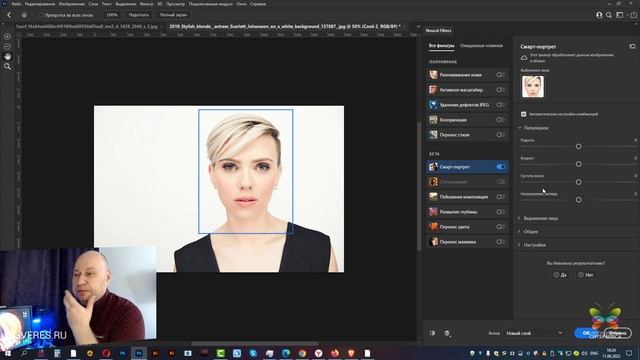Turn off the Смарт-портрет filter switch
The image size is (640, 360).
pyautogui.click(x=500, y=167)
